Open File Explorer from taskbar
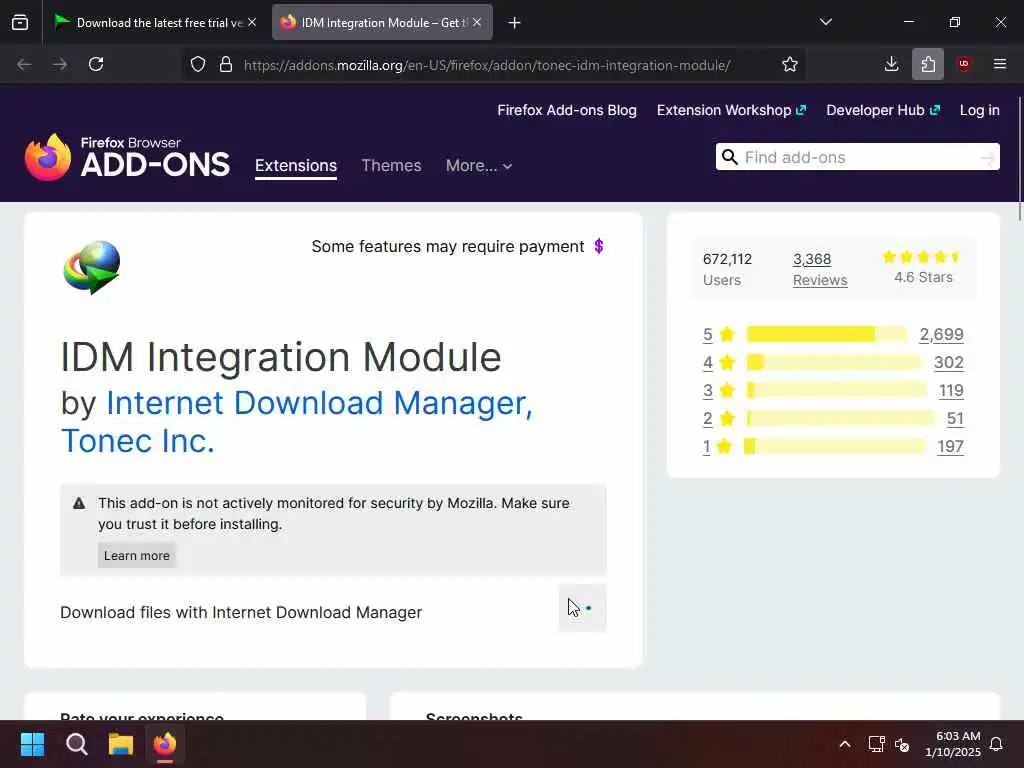Image resolution: width=1024 pixels, height=768 pixels. point(121,744)
